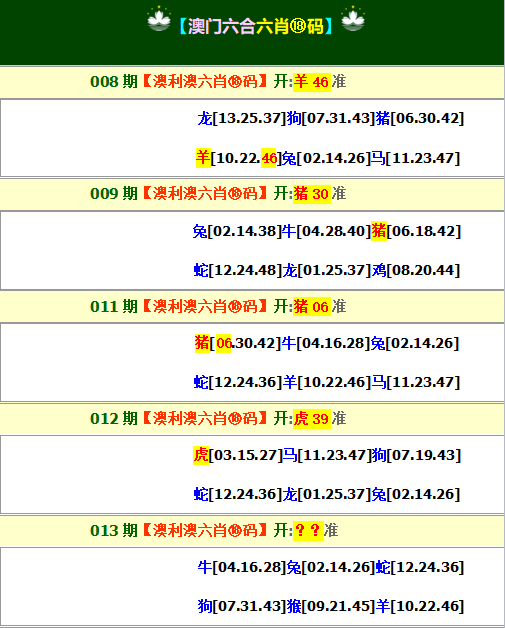Click 龙[13.25.37] in period 008
The image size is (505, 628).
pos(242,118)
